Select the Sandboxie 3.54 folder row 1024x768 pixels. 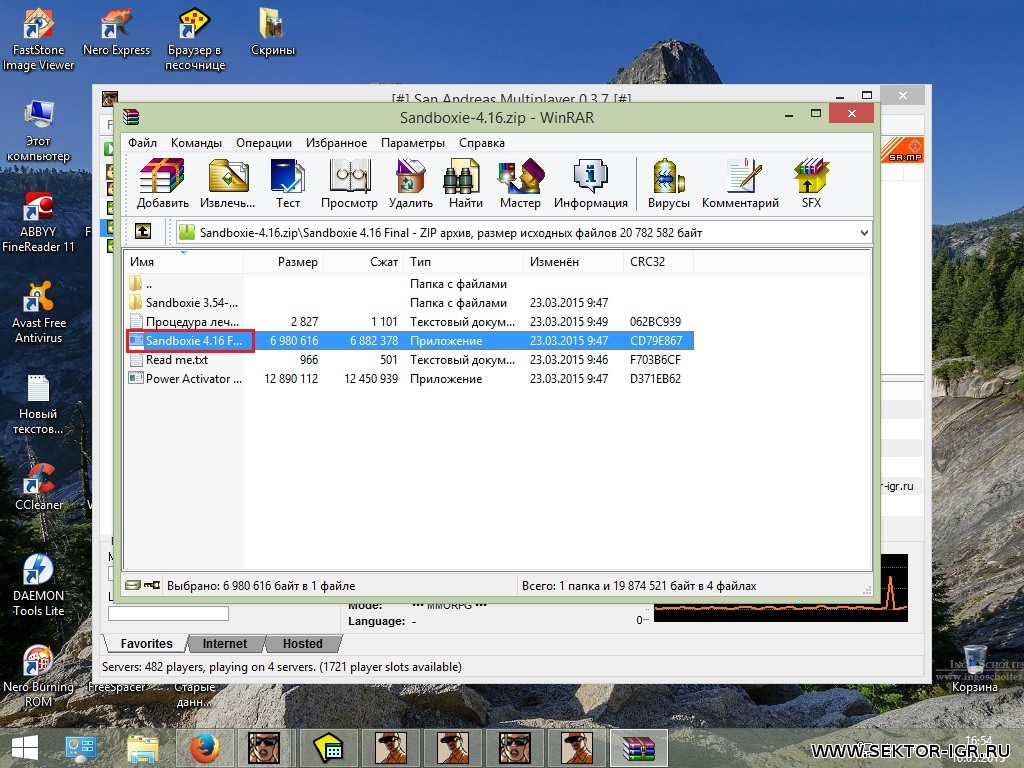pyautogui.click(x=409, y=302)
